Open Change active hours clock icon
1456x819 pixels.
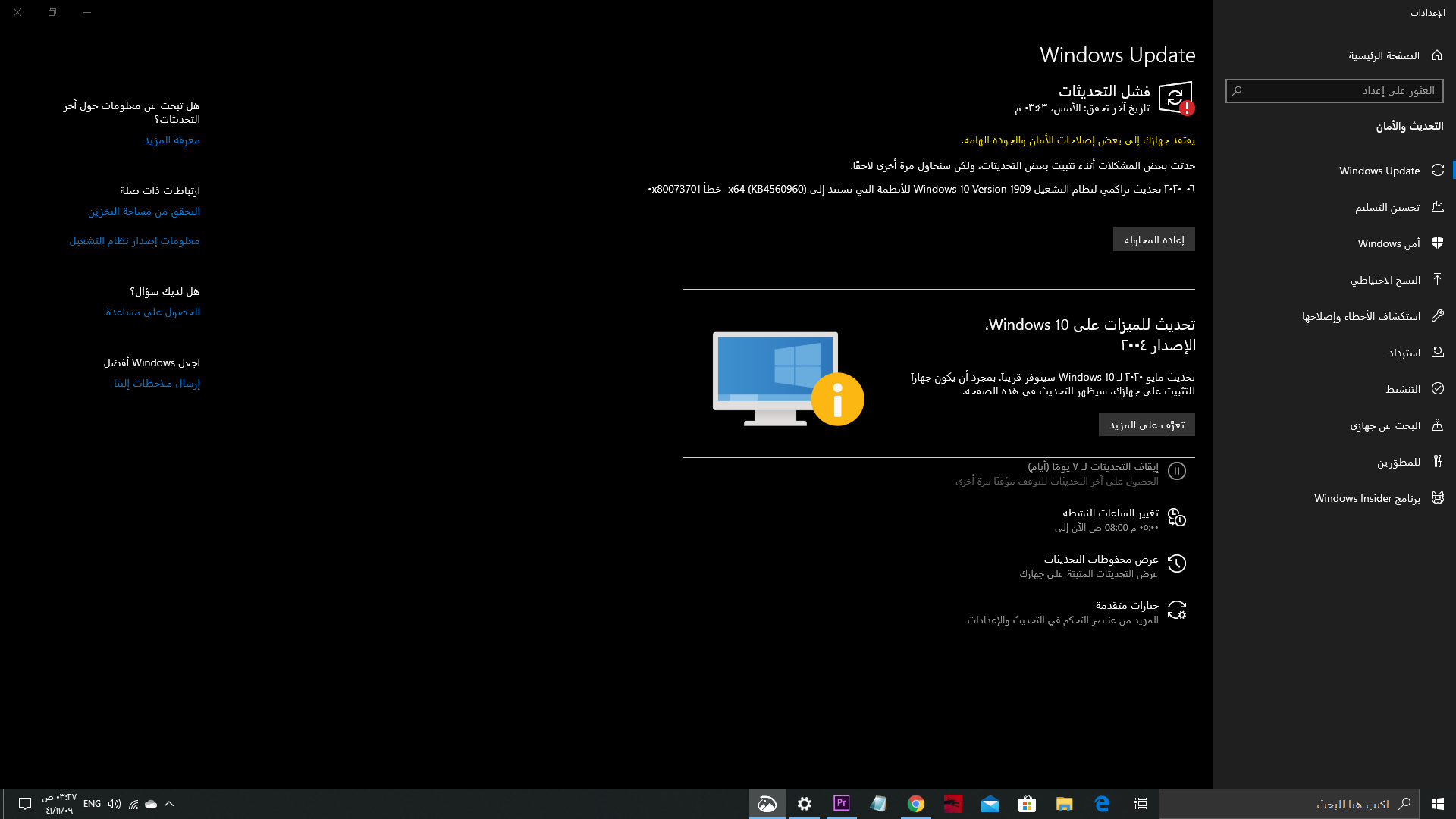1176,518
